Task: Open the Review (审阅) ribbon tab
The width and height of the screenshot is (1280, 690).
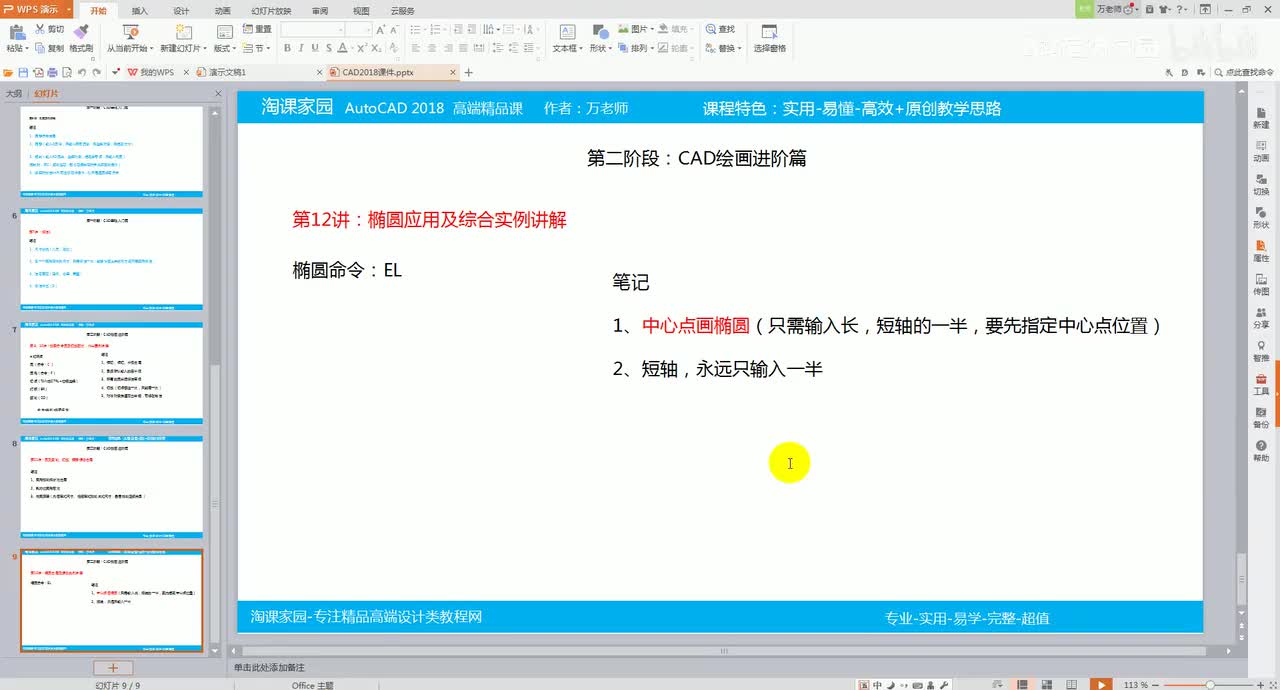Action: [x=320, y=10]
